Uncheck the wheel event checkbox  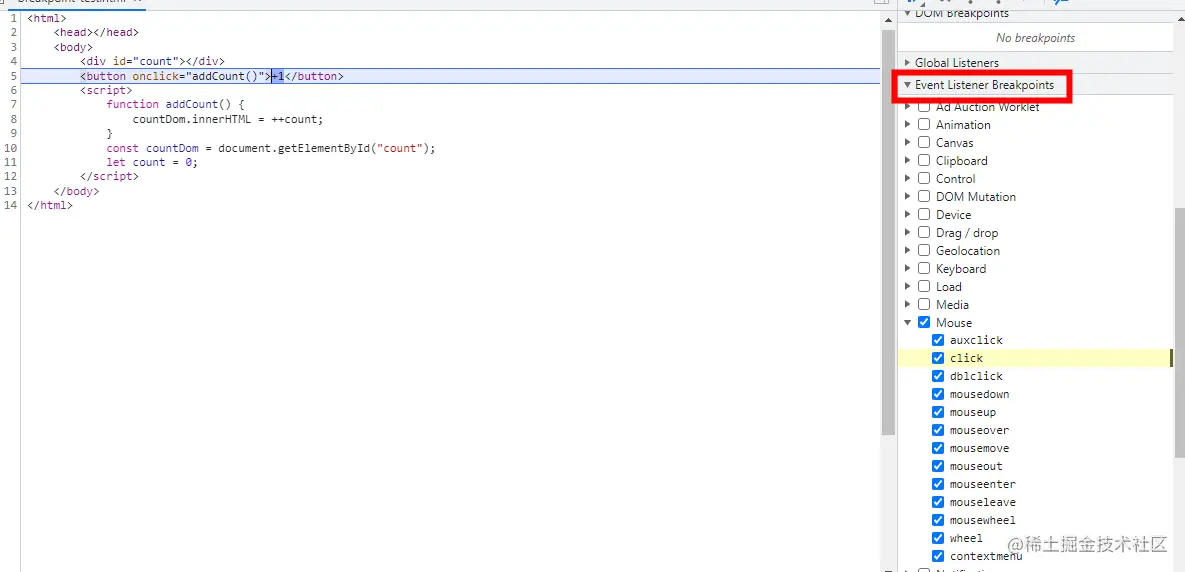938,538
